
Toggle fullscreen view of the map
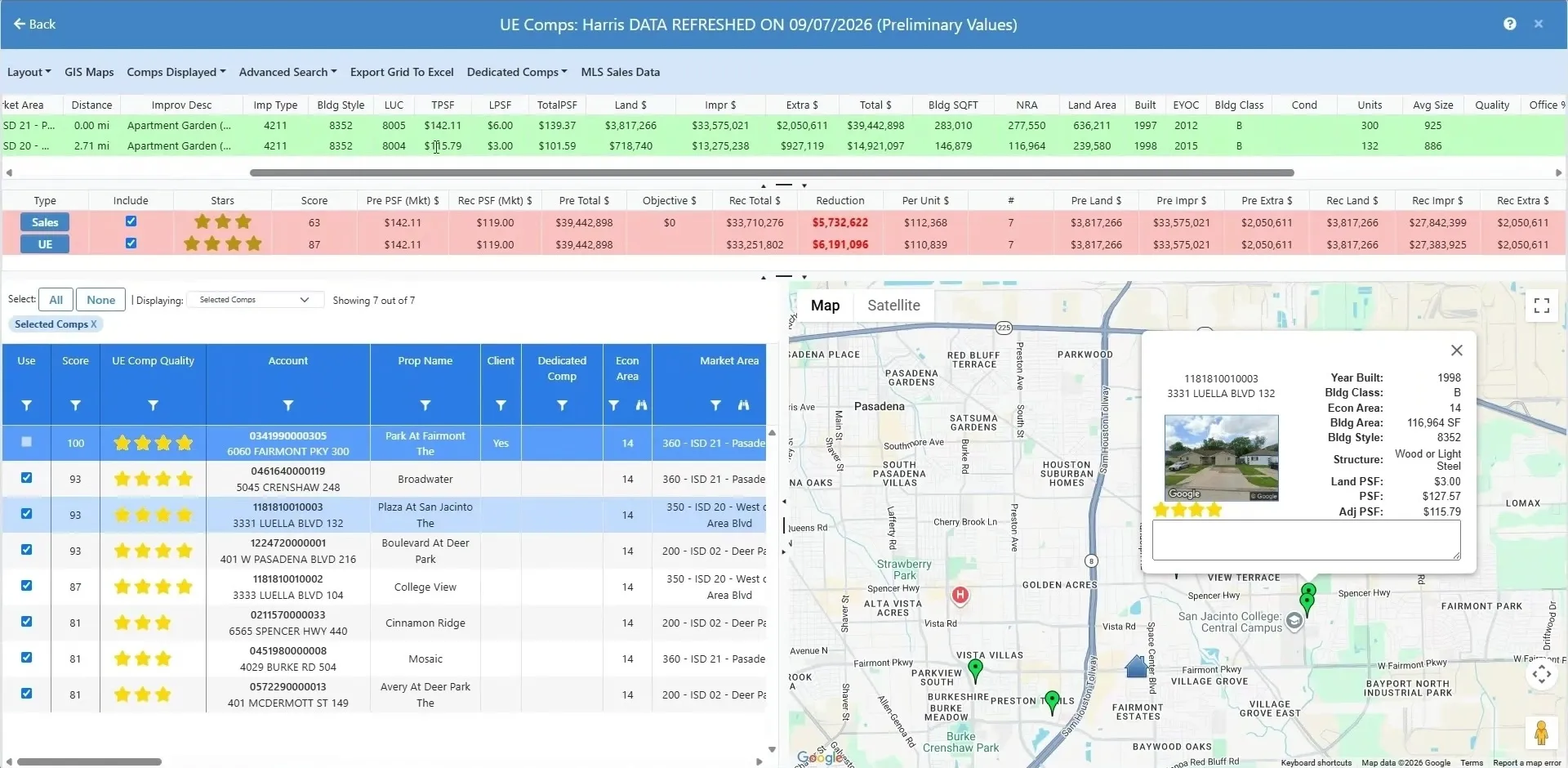click(x=1542, y=306)
